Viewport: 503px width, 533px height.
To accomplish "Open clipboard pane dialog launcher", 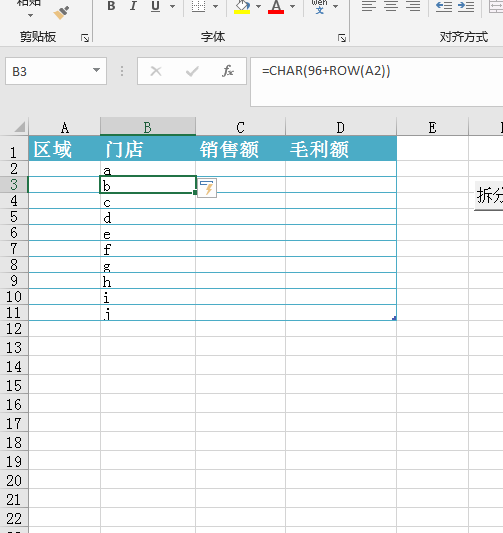I will tap(85, 38).
